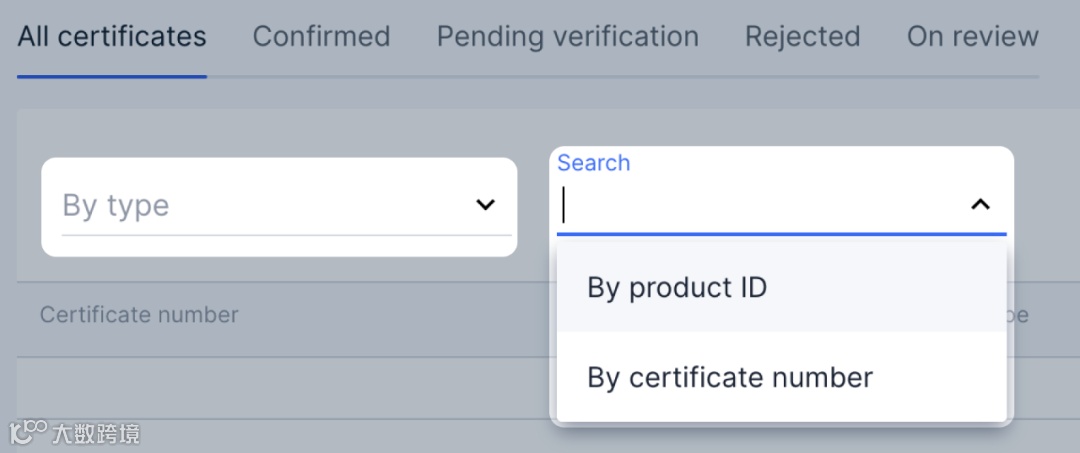
Task: Click the blue underline of Search field
Action: tap(780, 234)
